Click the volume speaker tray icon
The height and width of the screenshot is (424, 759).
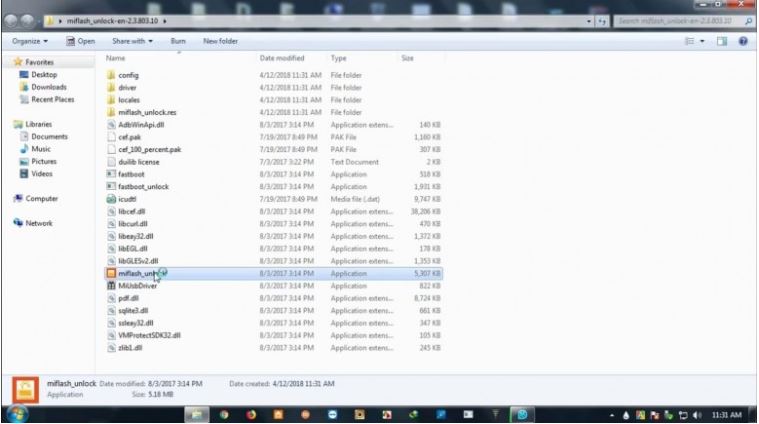698,415
